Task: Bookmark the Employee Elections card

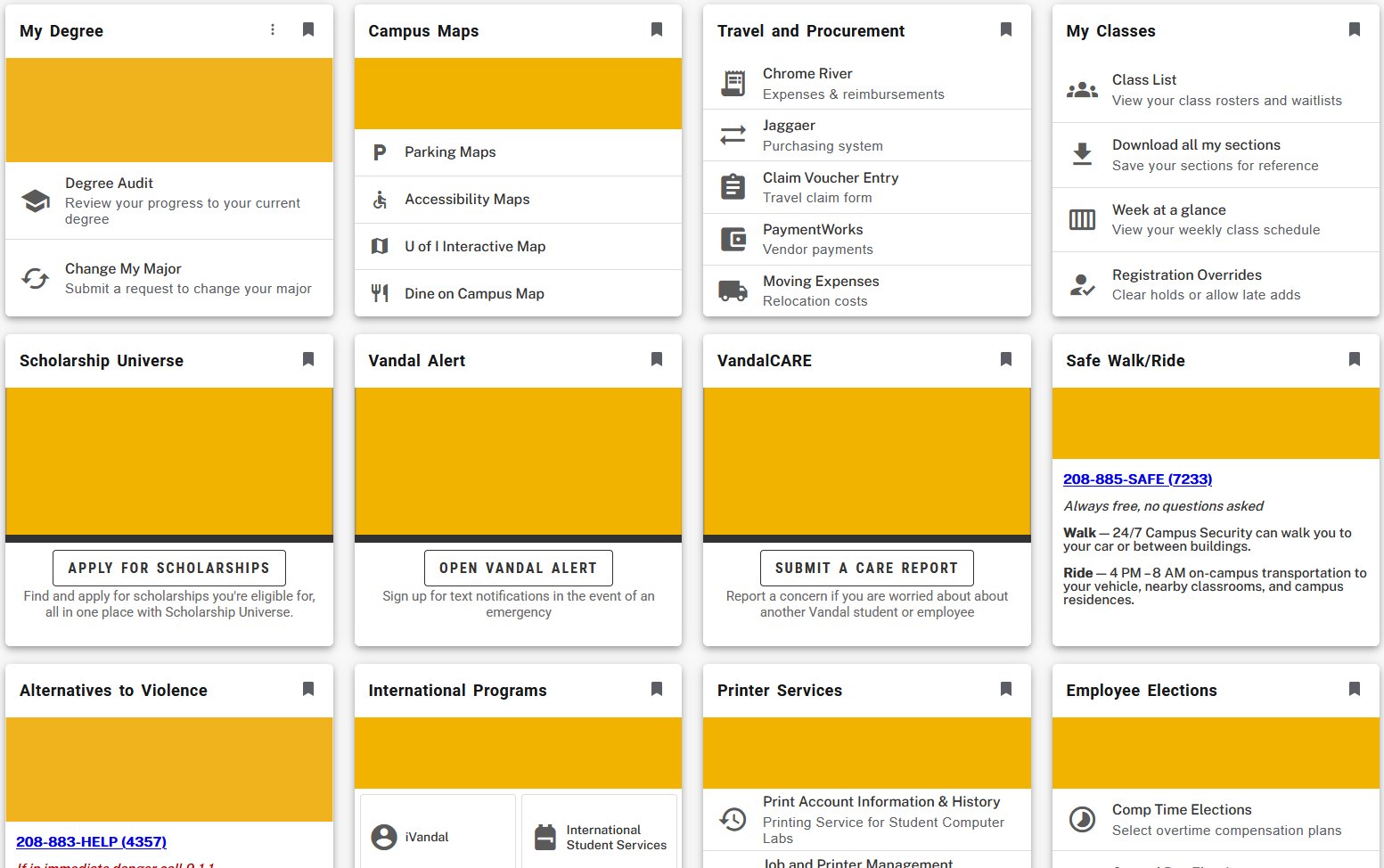Action: tap(1355, 689)
